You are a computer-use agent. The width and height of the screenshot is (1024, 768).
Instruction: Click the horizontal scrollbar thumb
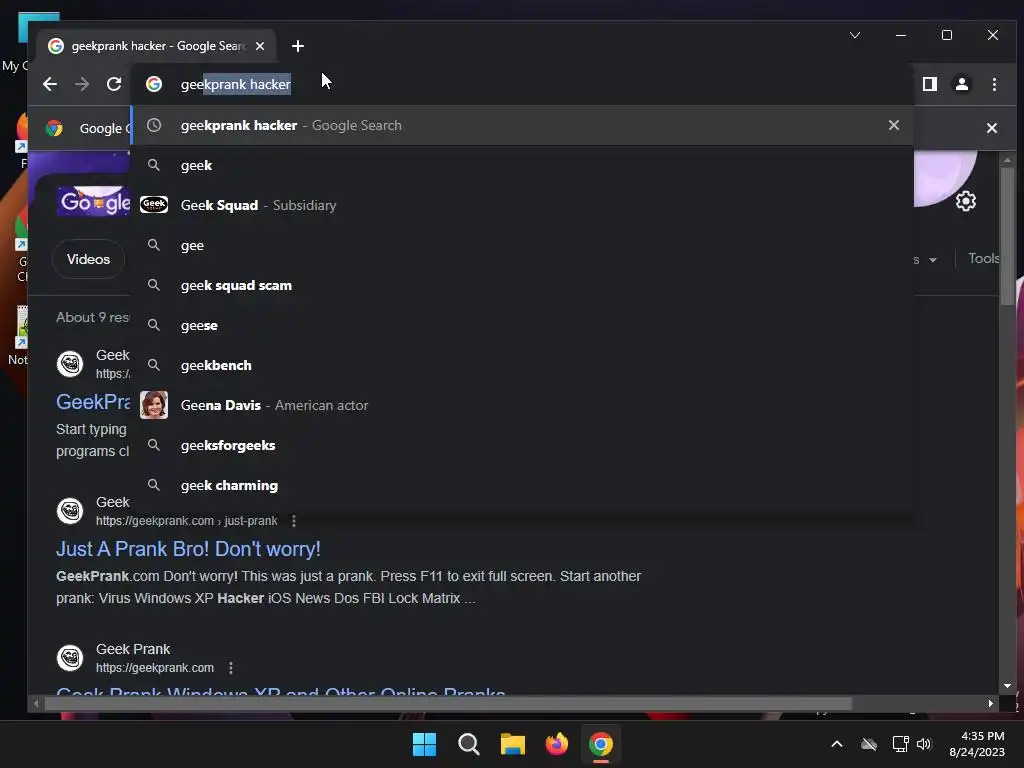pos(448,703)
